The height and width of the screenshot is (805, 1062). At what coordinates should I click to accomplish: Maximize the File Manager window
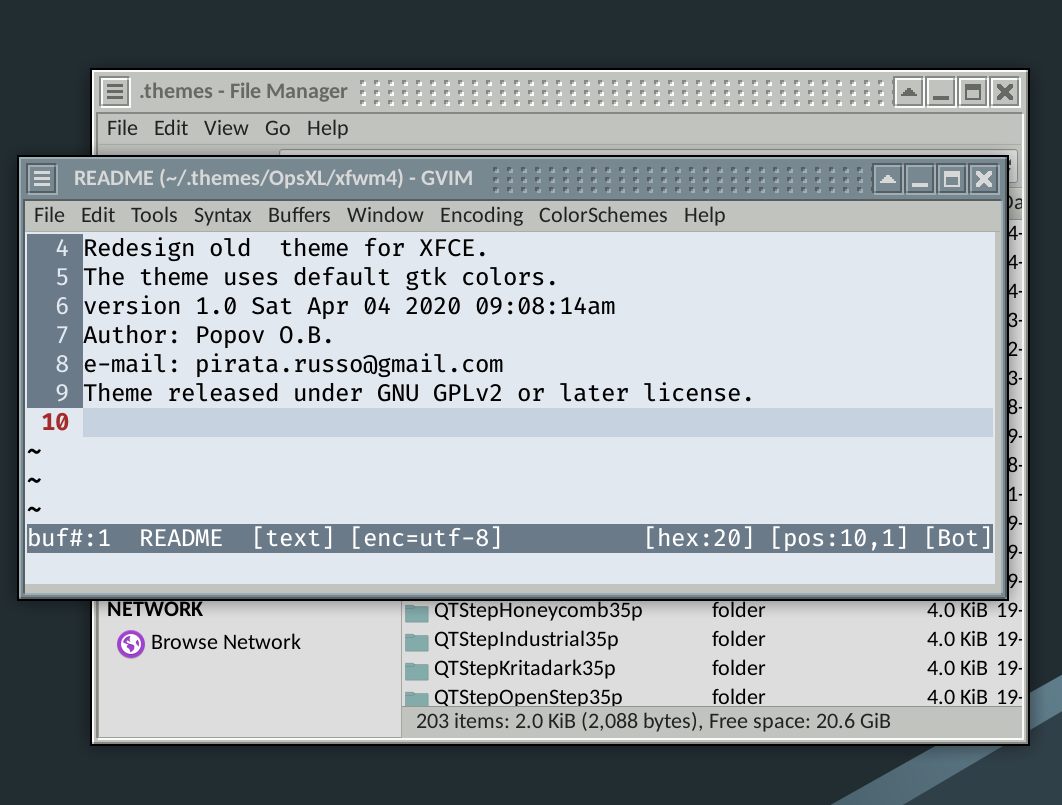click(973, 91)
